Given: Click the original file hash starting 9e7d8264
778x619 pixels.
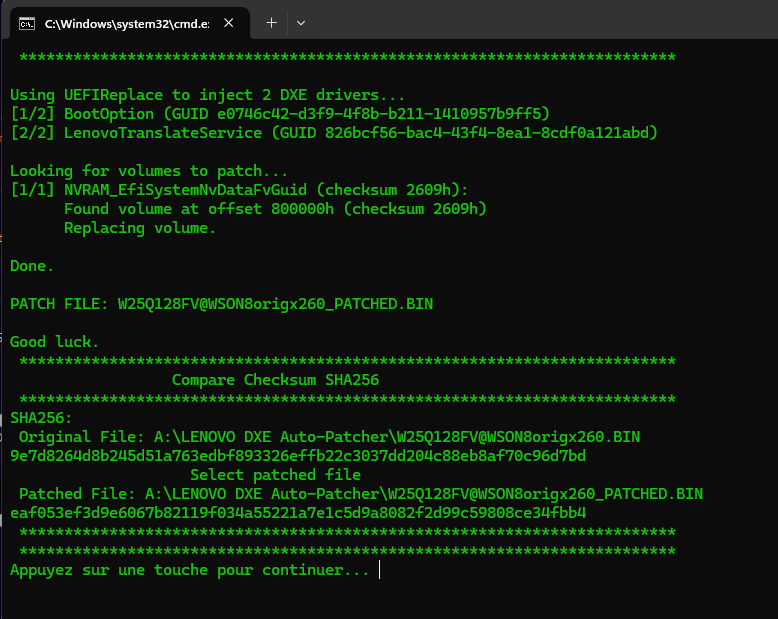Looking at the screenshot, I should tap(298, 456).
